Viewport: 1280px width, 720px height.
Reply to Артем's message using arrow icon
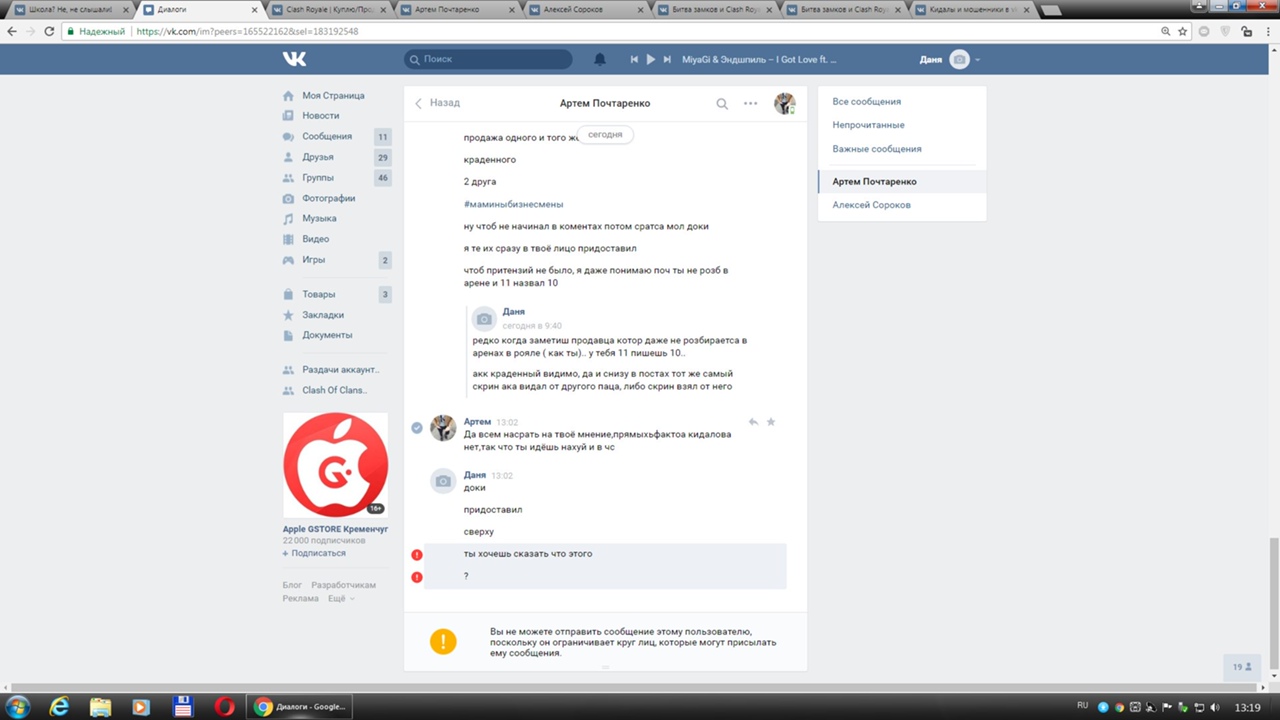coord(753,422)
